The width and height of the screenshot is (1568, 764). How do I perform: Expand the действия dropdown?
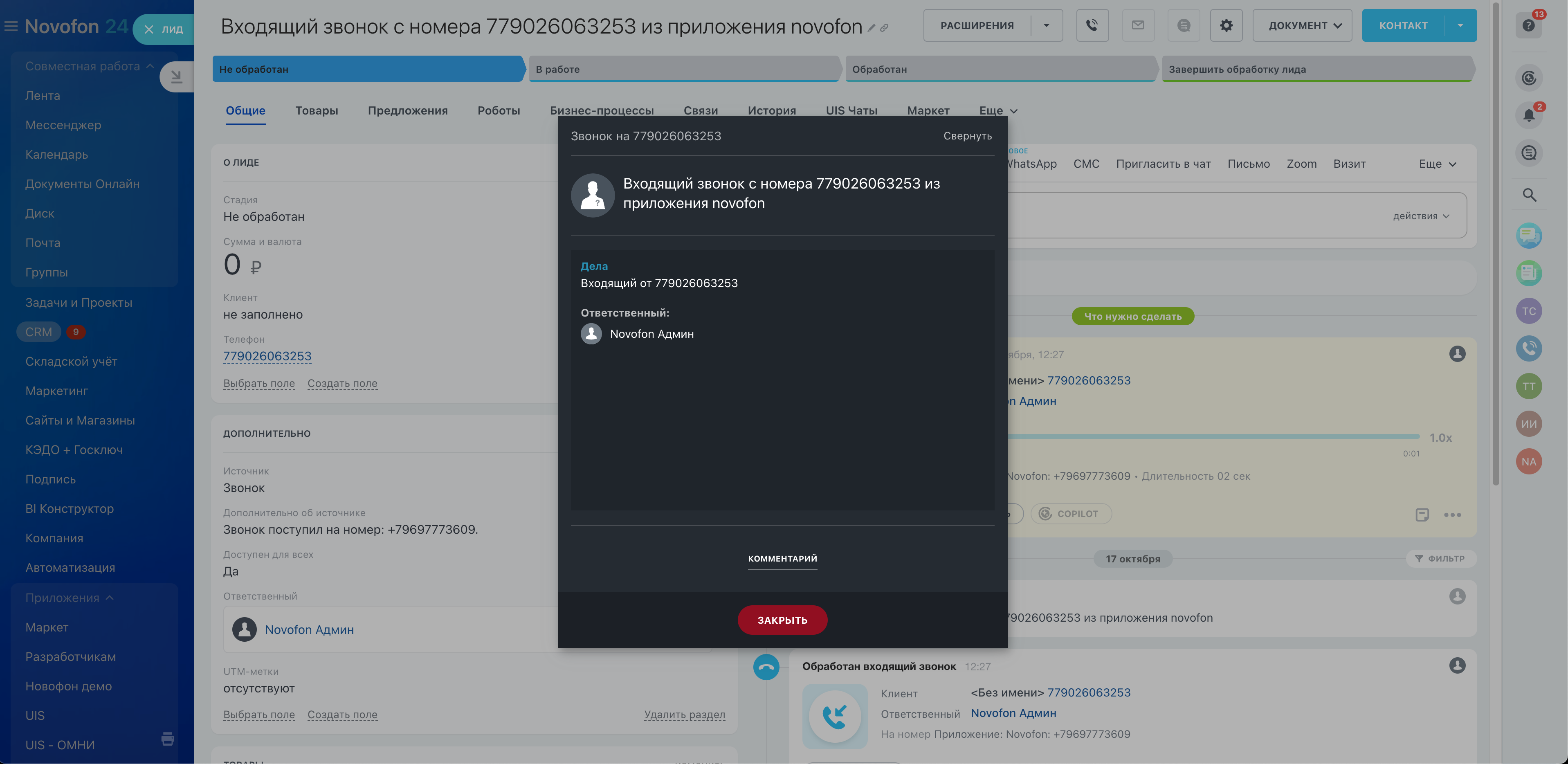pyautogui.click(x=1421, y=216)
